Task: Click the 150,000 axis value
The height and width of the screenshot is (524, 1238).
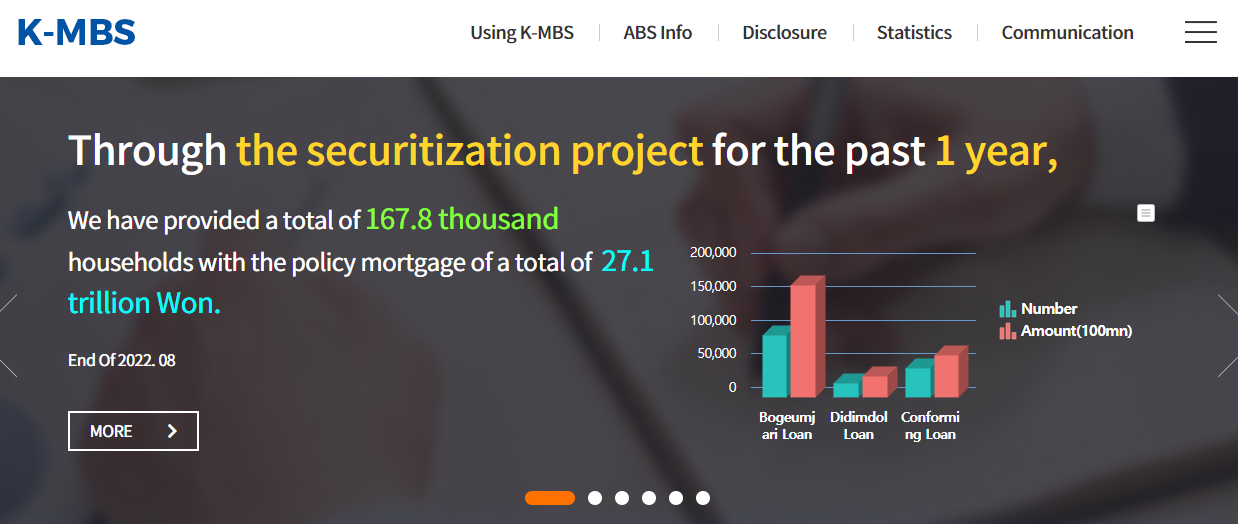Action: point(713,287)
